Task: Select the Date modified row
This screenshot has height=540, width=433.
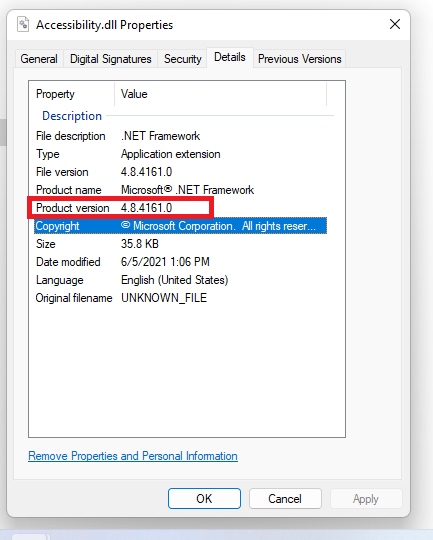Action: [181, 262]
